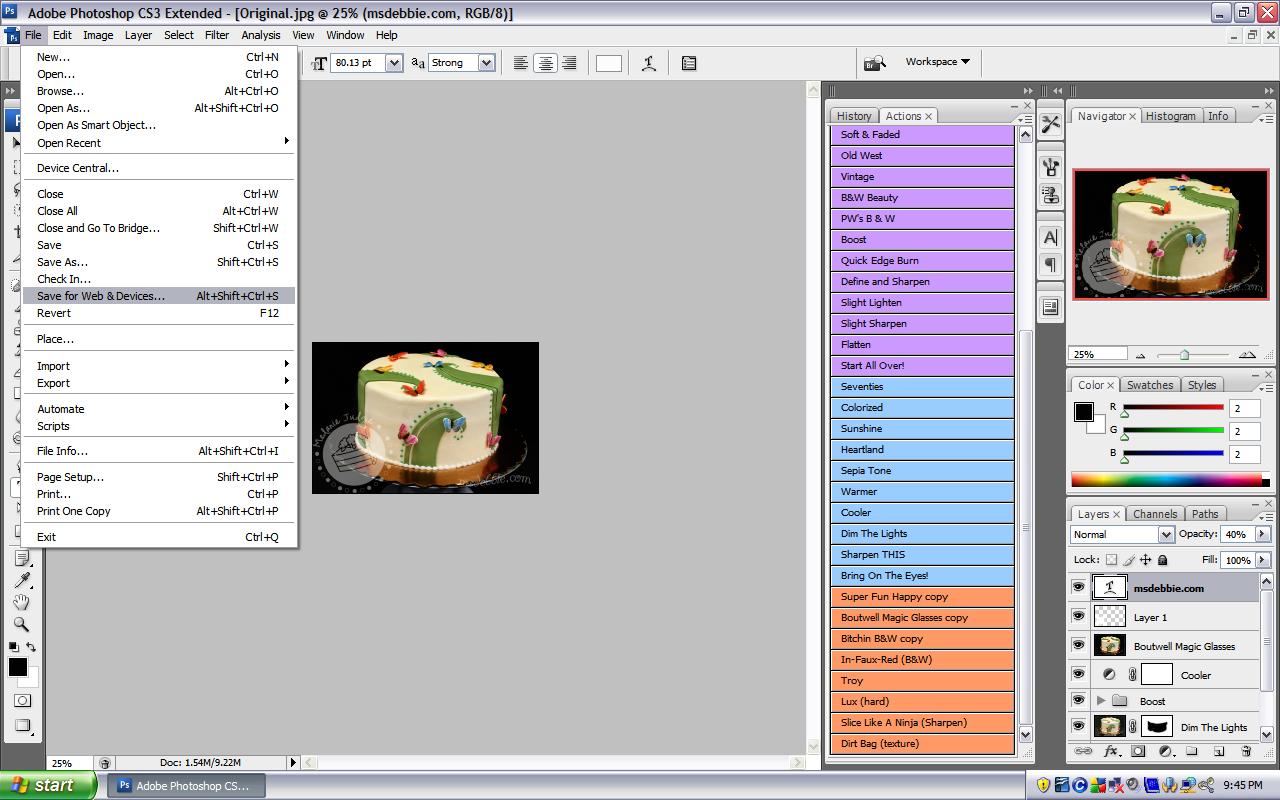
Task: Run the Sepia Tone action
Action: click(x=922, y=471)
